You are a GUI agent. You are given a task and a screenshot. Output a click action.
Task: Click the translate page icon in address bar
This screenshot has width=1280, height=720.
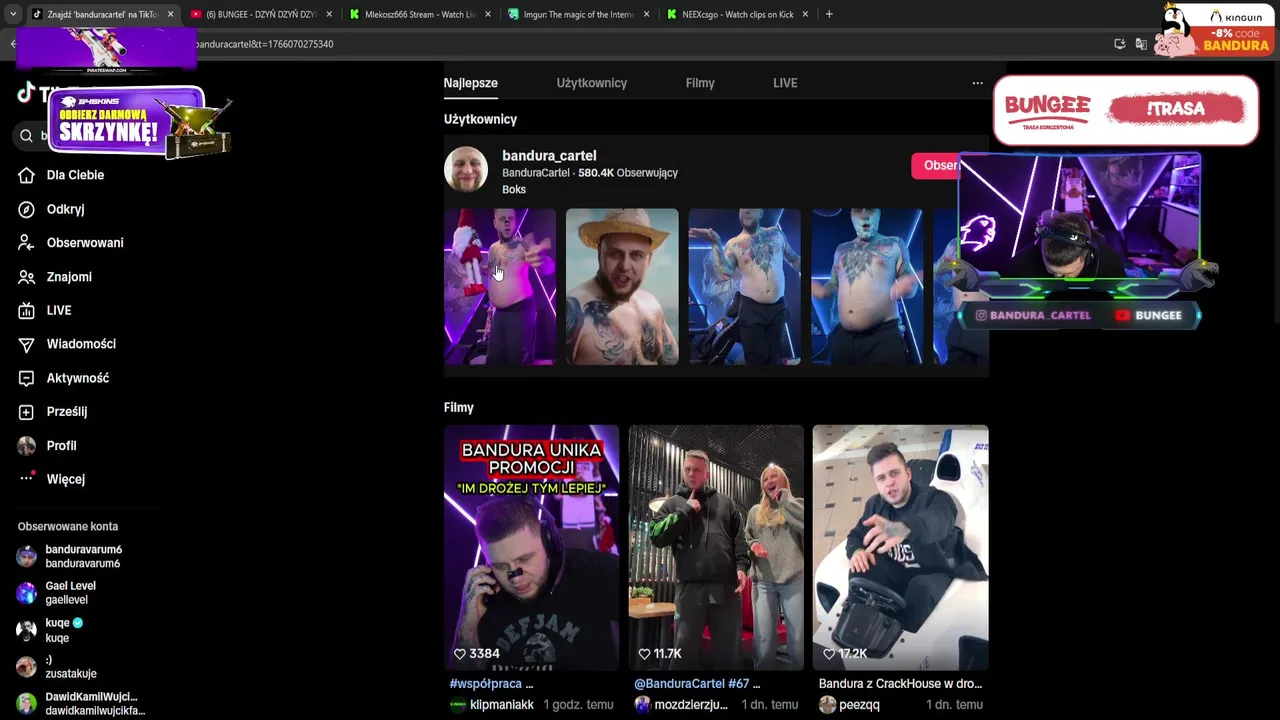(x=1141, y=44)
